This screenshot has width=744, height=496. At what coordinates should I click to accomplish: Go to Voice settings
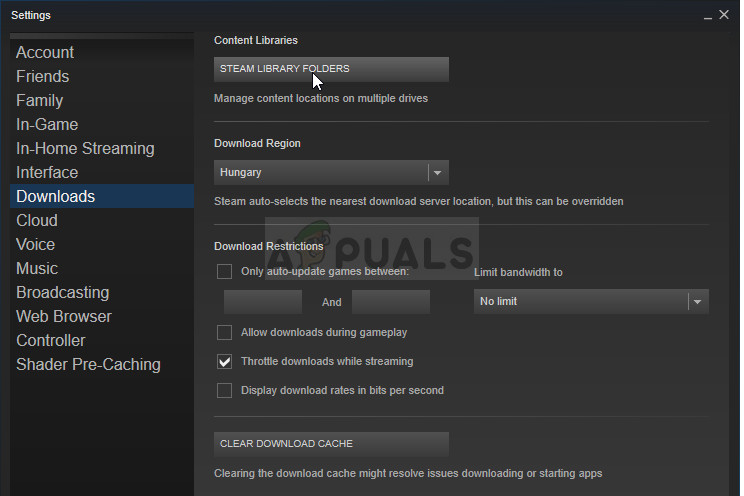(x=35, y=244)
